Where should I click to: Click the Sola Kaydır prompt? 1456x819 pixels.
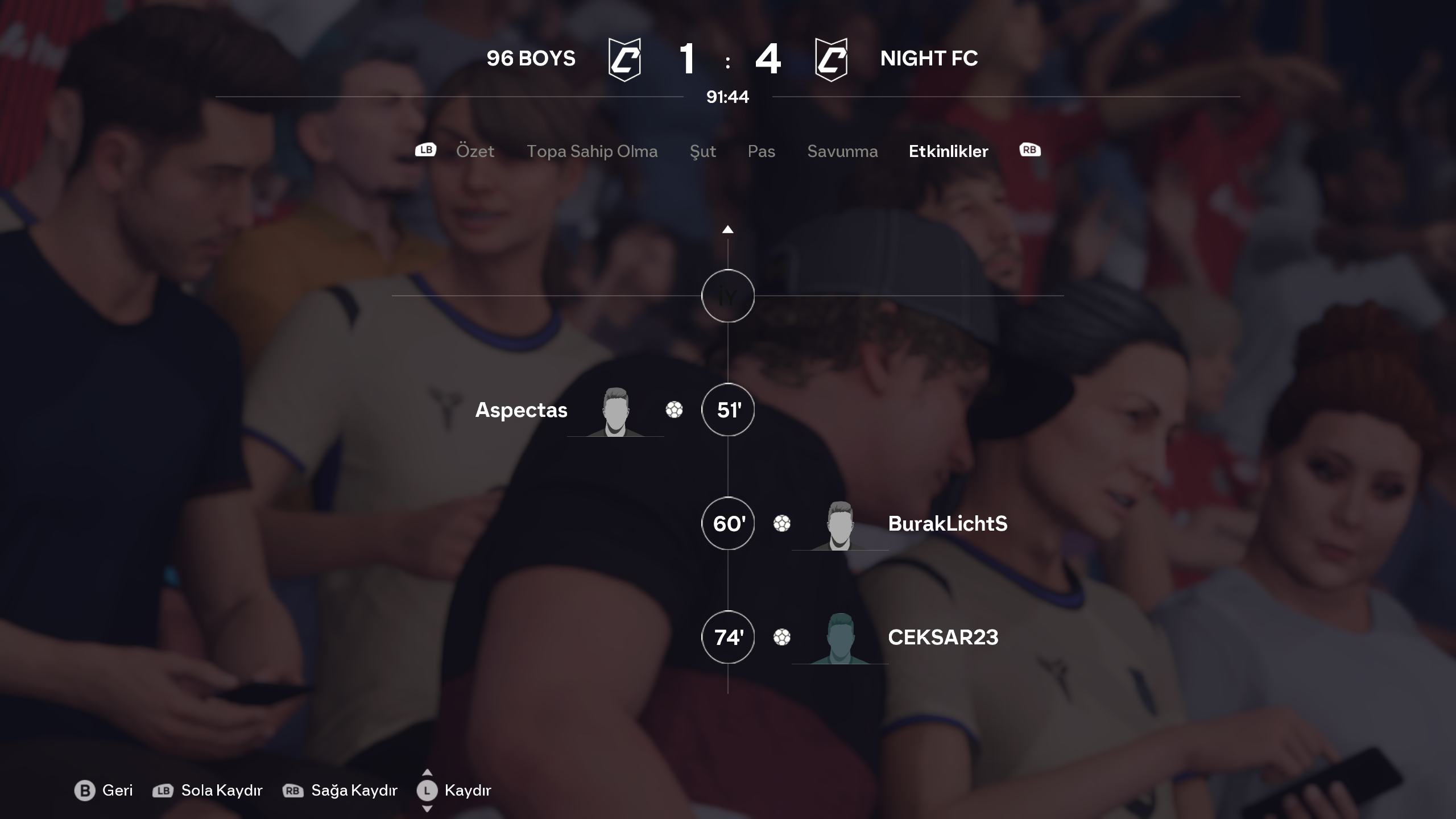click(208, 791)
